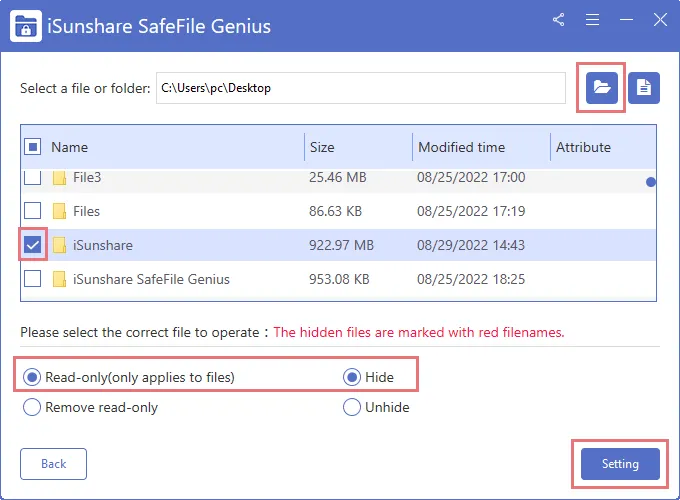Select the iSunshare SafeFile Genius row name
The height and width of the screenshot is (500, 680).
[151, 279]
